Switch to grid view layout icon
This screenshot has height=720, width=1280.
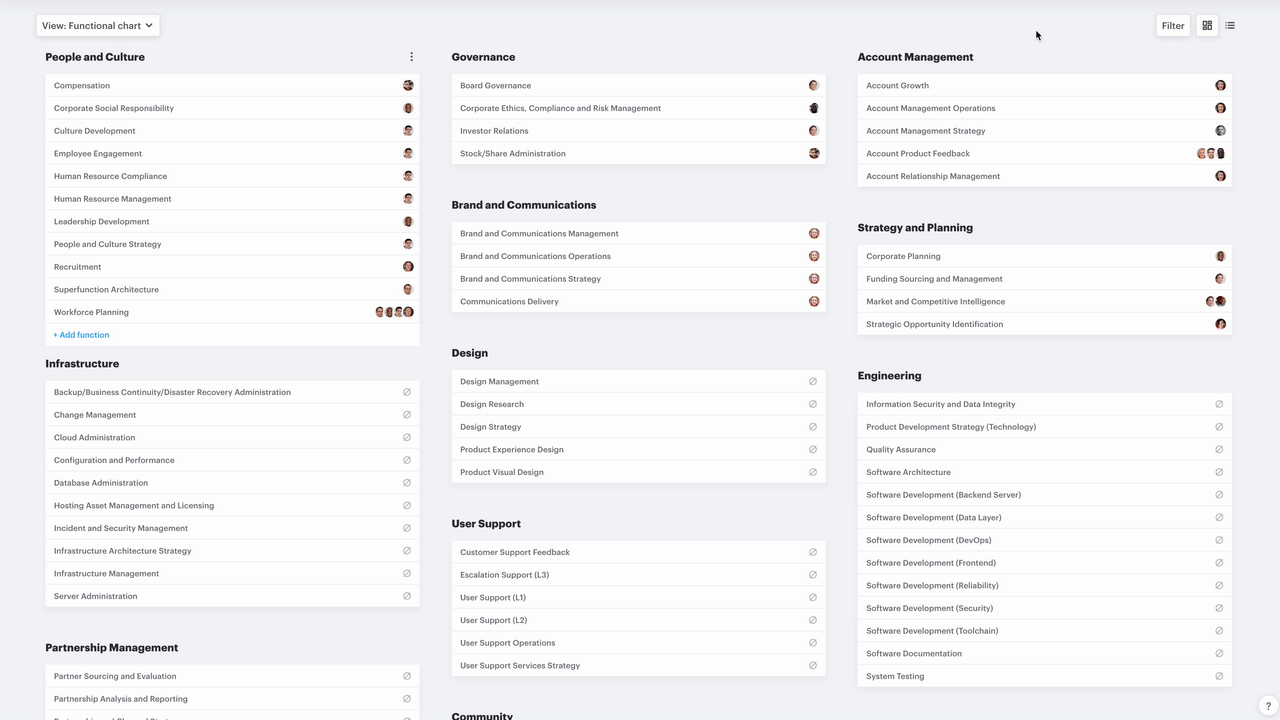1207,26
